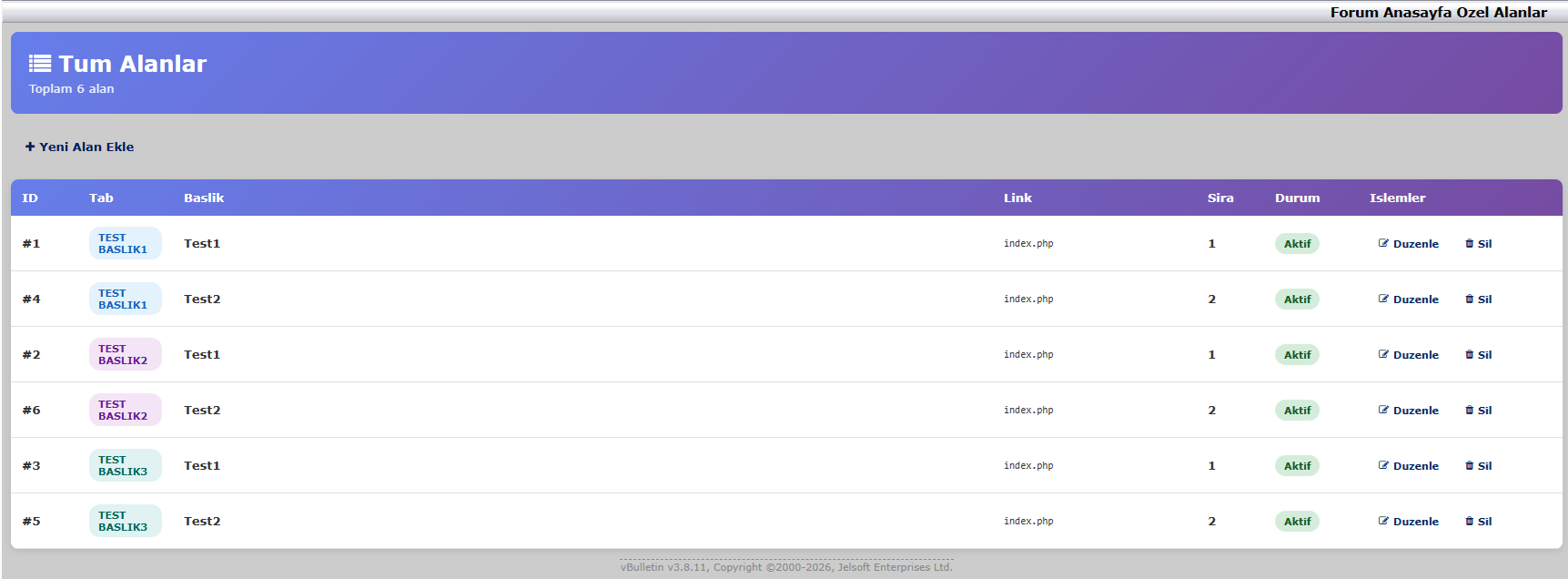Click the trash icon in row #4
The height and width of the screenshot is (579, 1568).
[x=1469, y=299]
